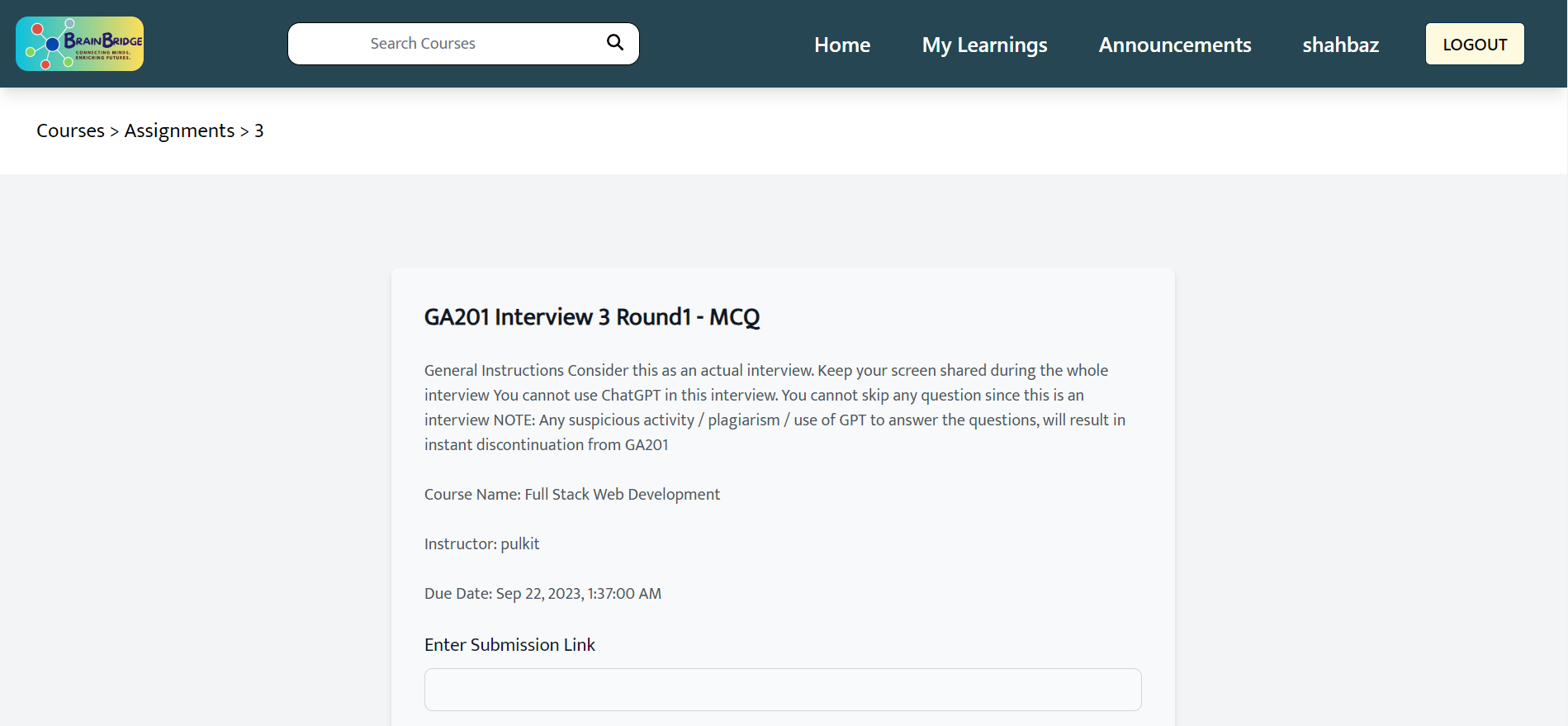Viewport: 1568px width, 726px height.
Task: Click the General Instructions paragraph
Action: click(x=775, y=407)
